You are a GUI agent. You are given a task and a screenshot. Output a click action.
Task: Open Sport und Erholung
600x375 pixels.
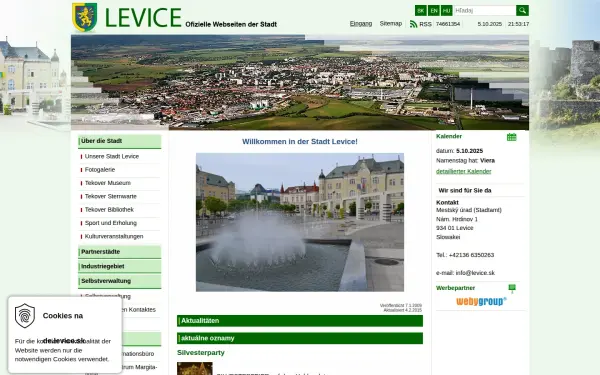click(x=111, y=223)
